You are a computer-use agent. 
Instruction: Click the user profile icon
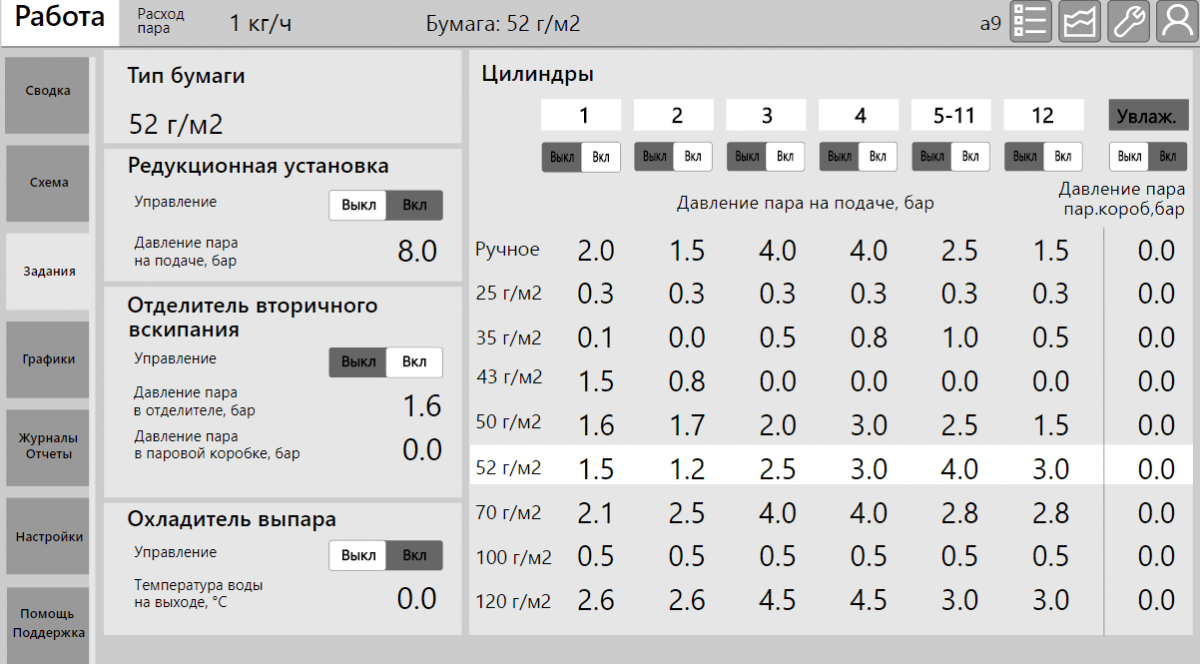pos(1176,21)
